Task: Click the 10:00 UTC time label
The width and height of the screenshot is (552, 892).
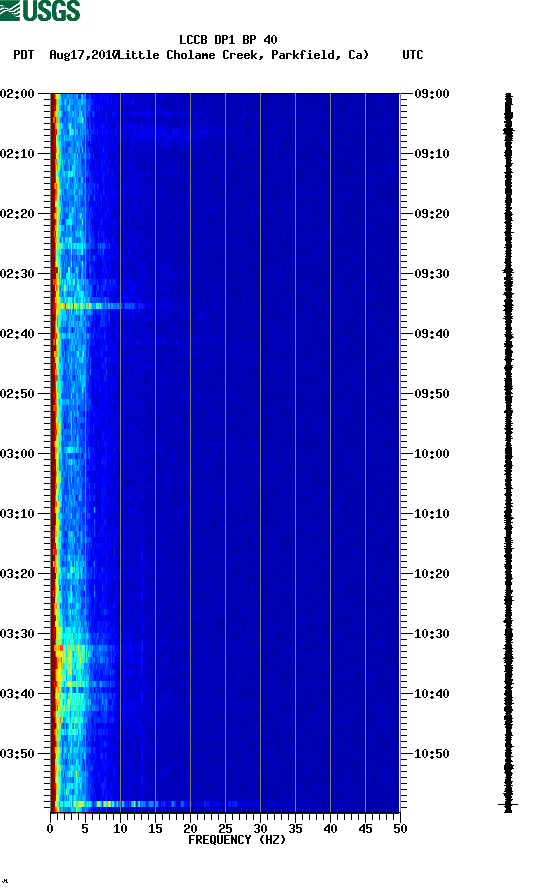Action: (x=432, y=453)
